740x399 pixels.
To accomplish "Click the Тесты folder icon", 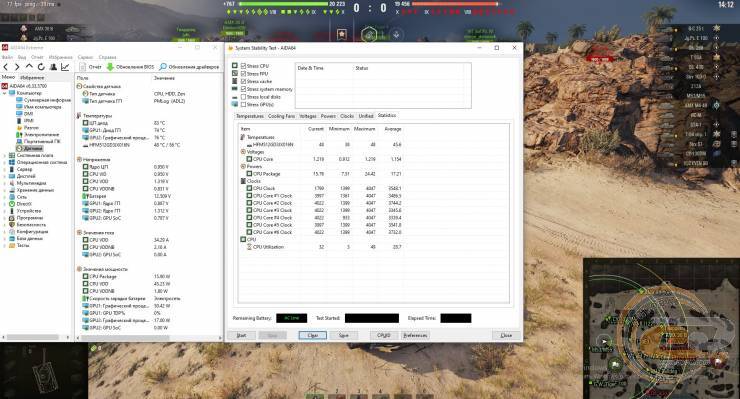I will (x=12, y=246).
